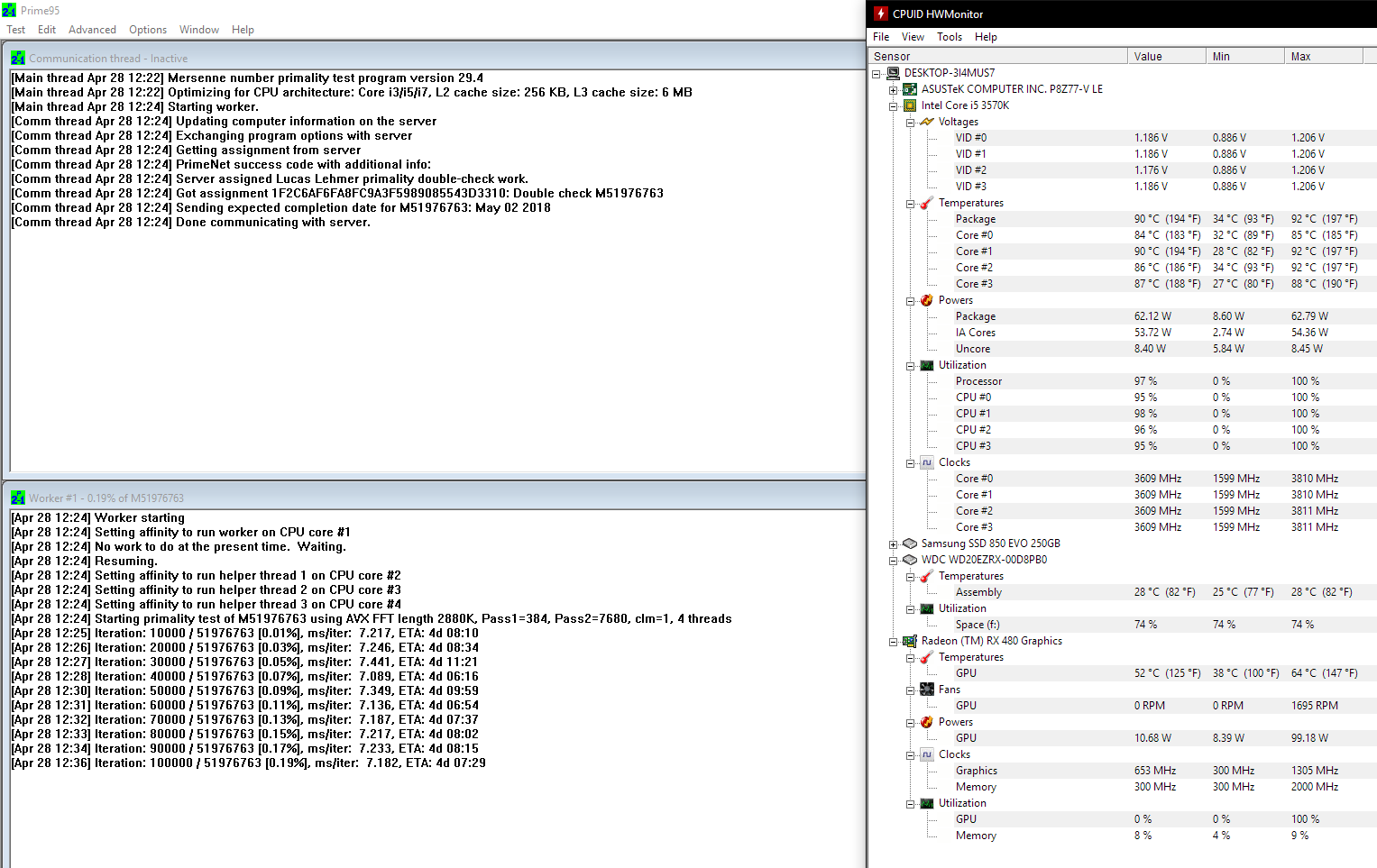Collapse the Radeon Fans section

(911, 690)
